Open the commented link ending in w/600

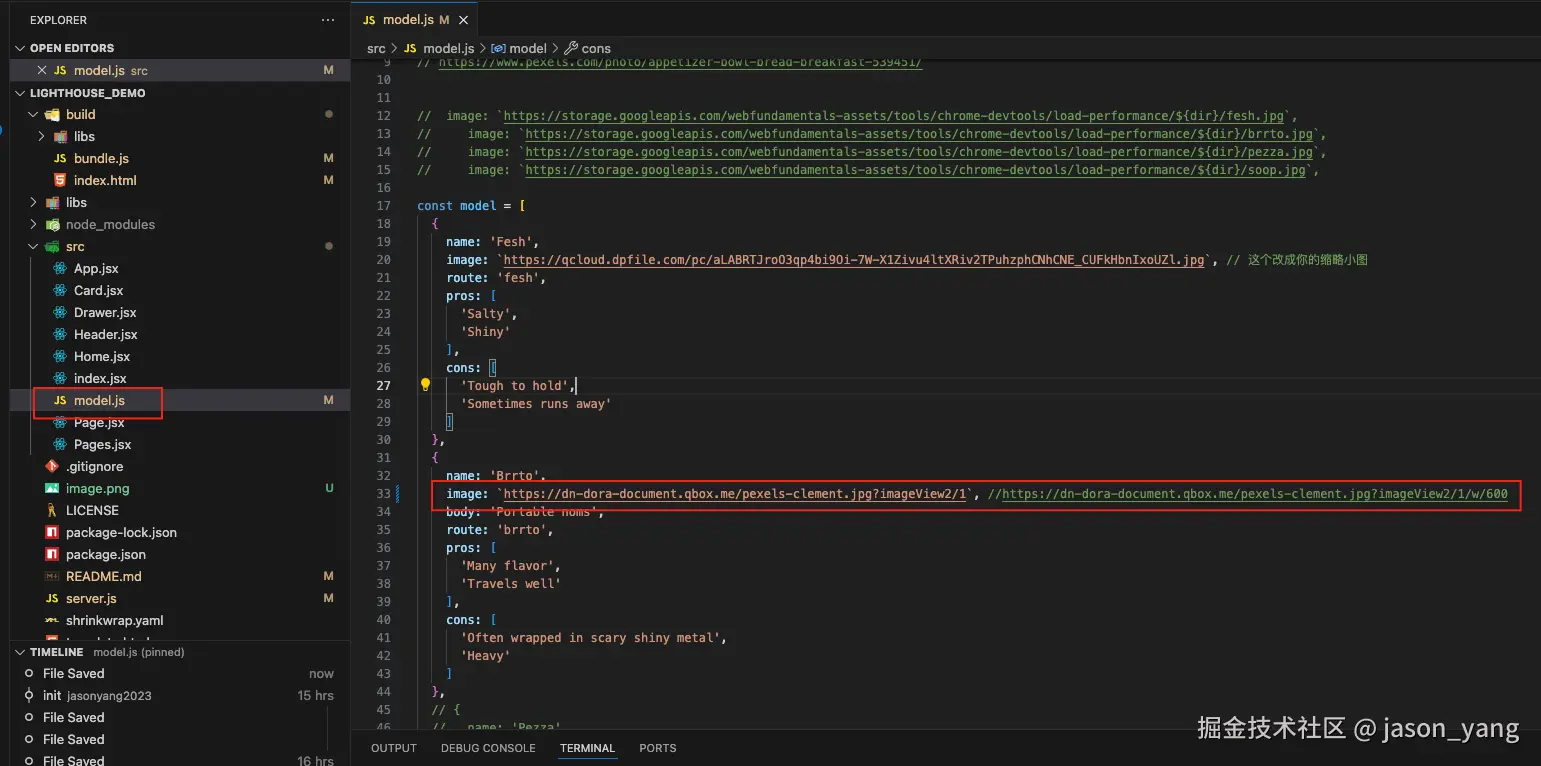coord(1255,494)
